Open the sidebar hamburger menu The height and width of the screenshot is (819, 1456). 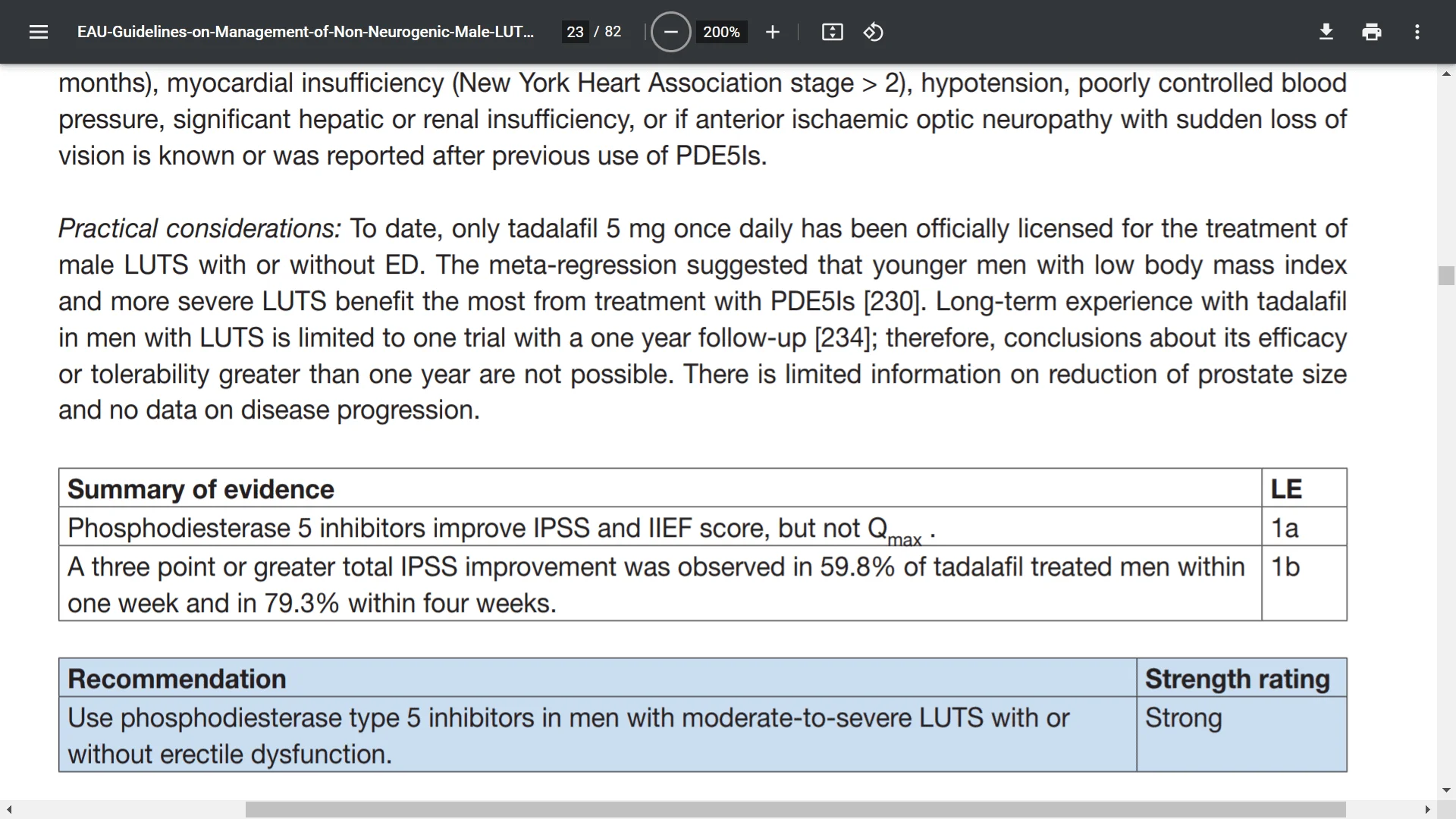coord(39,32)
